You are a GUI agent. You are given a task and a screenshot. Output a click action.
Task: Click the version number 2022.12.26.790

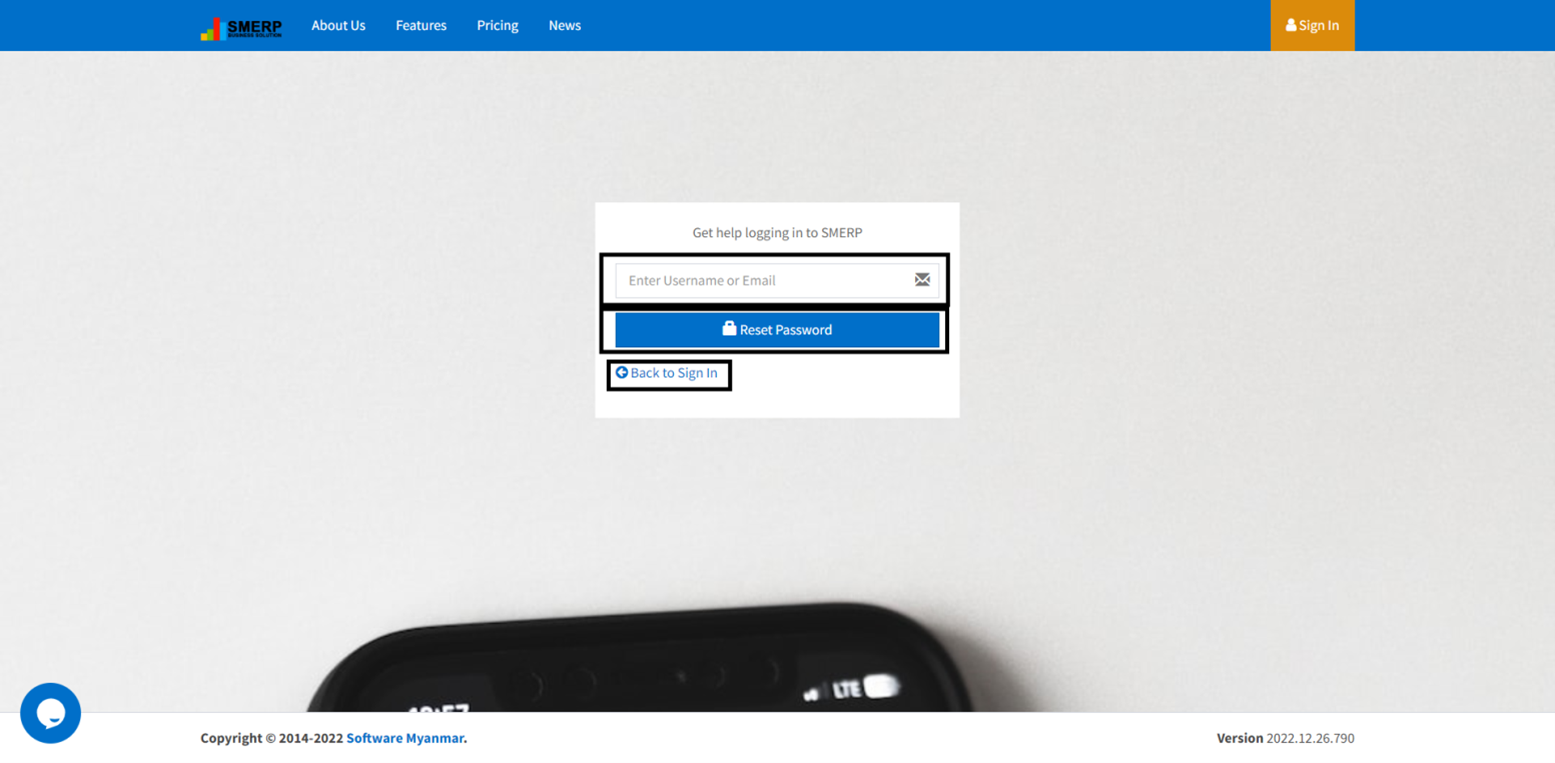tap(1310, 738)
